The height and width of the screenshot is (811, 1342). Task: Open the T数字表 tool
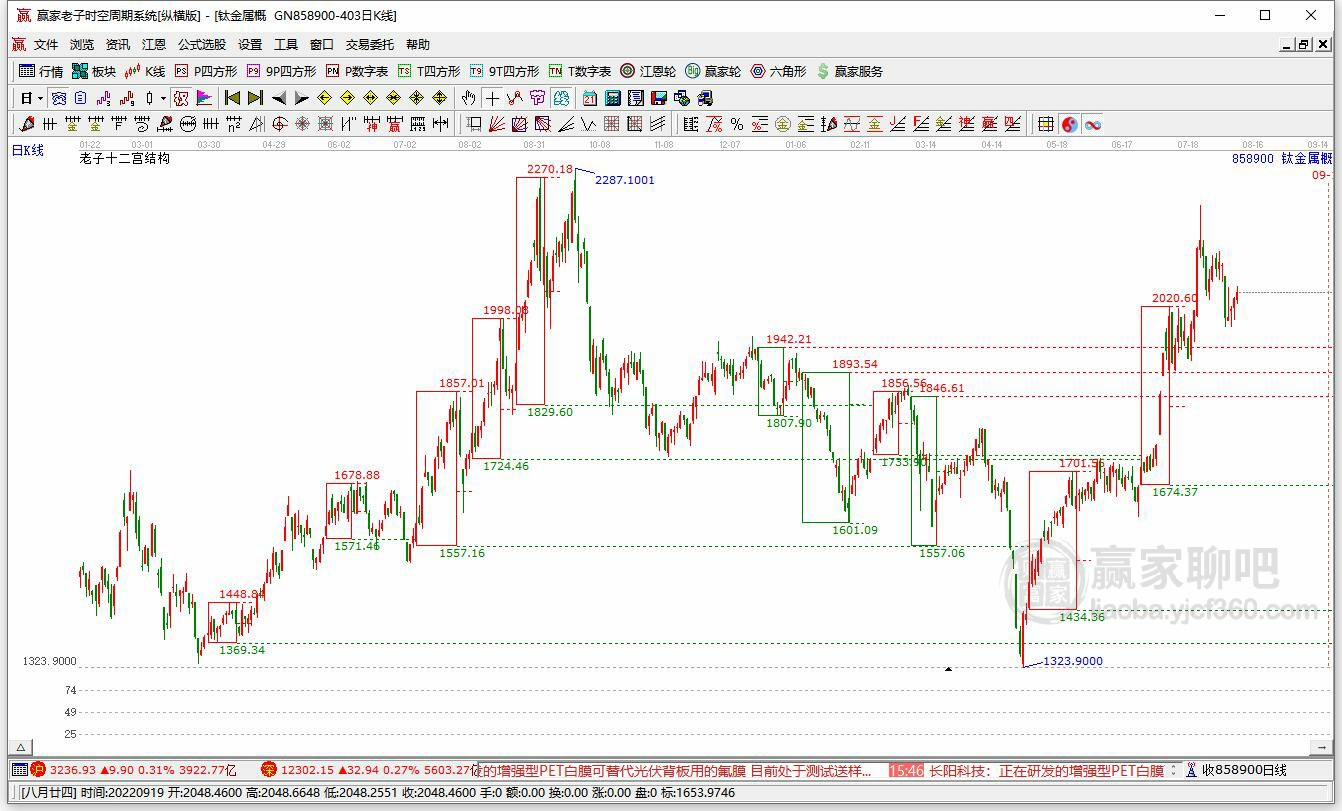pyautogui.click(x=580, y=71)
